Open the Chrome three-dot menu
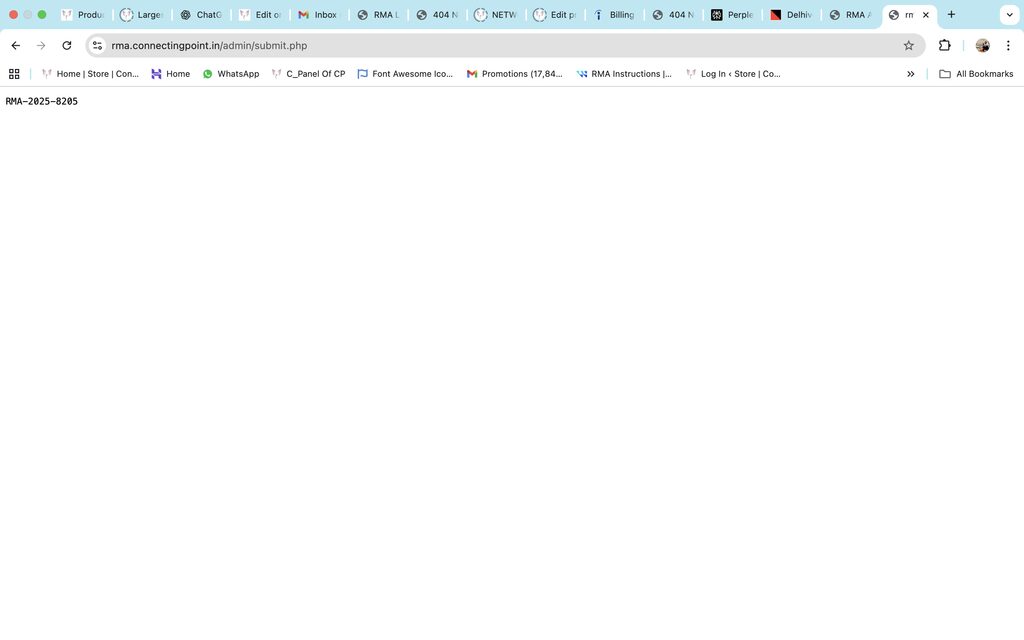Image resolution: width=1024 pixels, height=640 pixels. click(x=1008, y=45)
